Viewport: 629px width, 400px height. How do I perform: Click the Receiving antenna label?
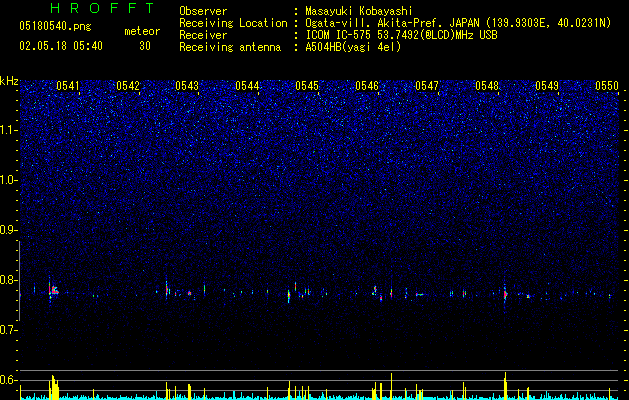pyautogui.click(x=230, y=47)
